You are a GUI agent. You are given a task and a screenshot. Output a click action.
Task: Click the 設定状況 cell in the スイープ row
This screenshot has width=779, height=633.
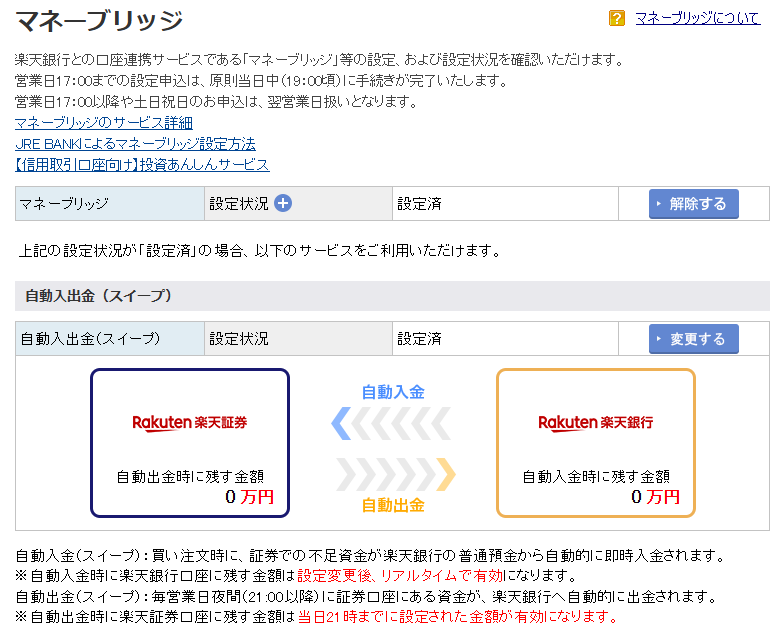pyautogui.click(x=298, y=339)
